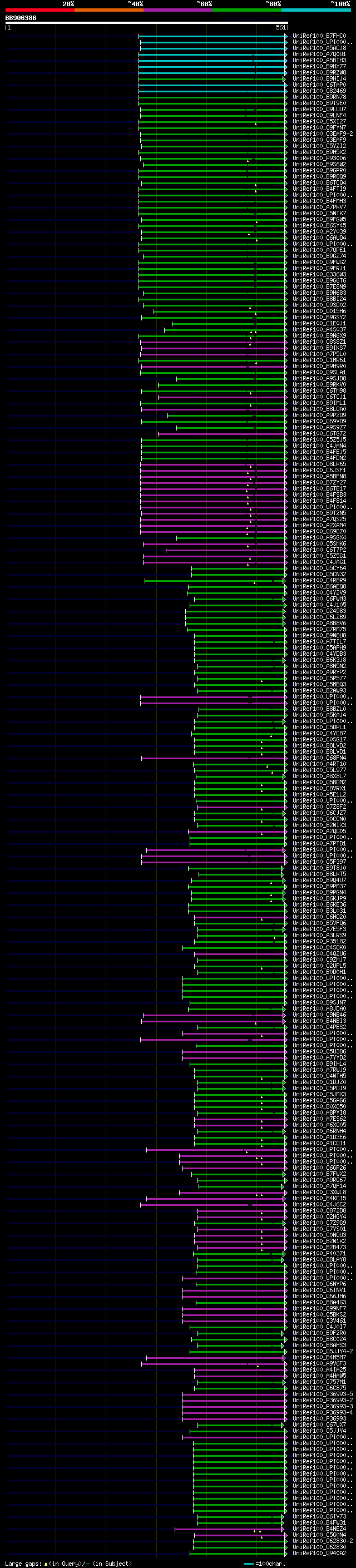Select the UniRef100_A7PKV7 entry
The height and width of the screenshot is (1568, 356).
click(x=319, y=207)
